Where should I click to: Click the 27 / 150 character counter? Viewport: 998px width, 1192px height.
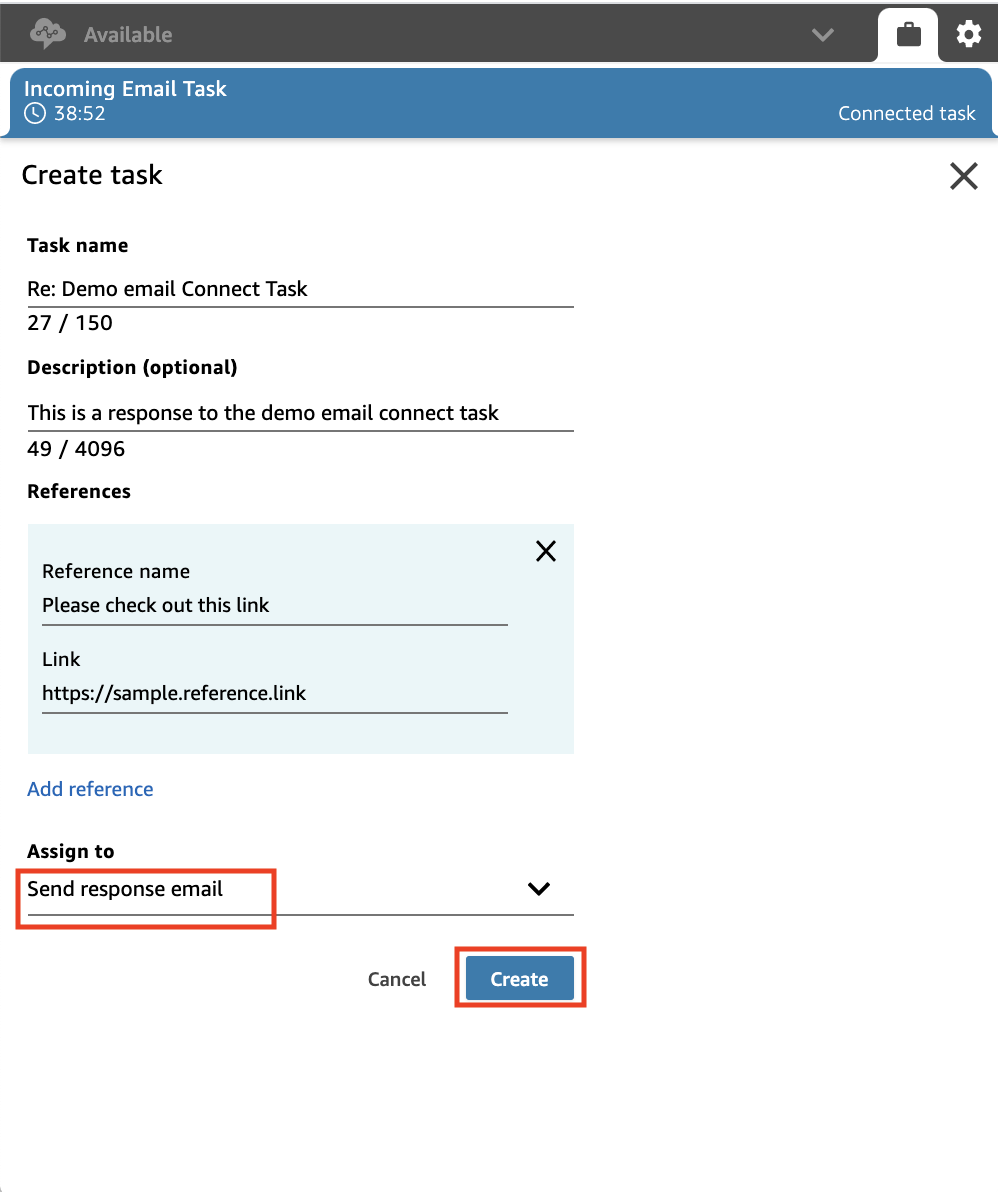click(x=70, y=323)
